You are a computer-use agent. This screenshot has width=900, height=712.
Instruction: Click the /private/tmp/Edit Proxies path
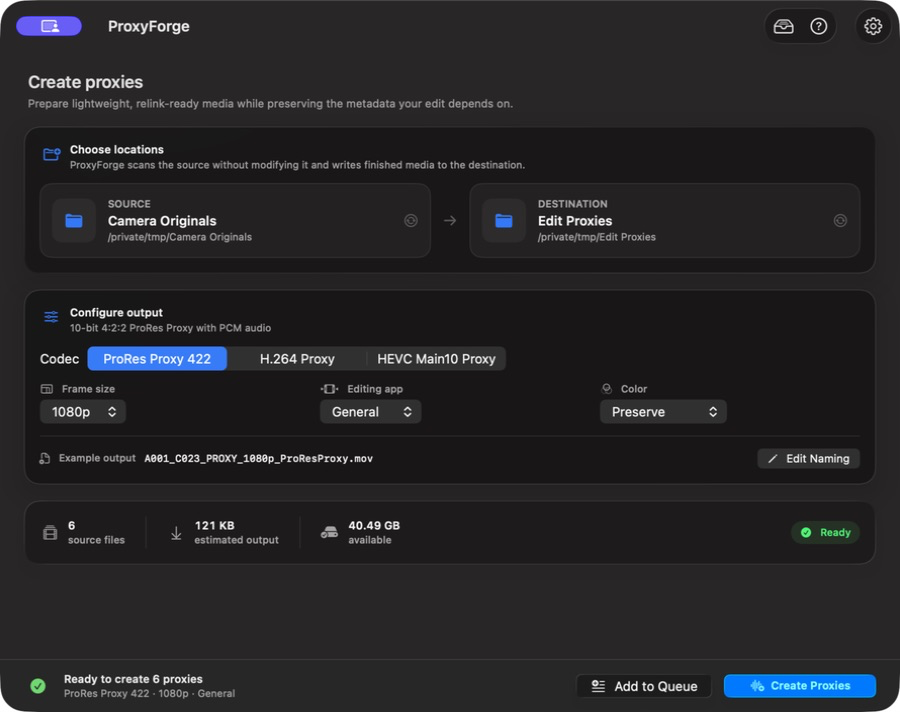point(596,237)
